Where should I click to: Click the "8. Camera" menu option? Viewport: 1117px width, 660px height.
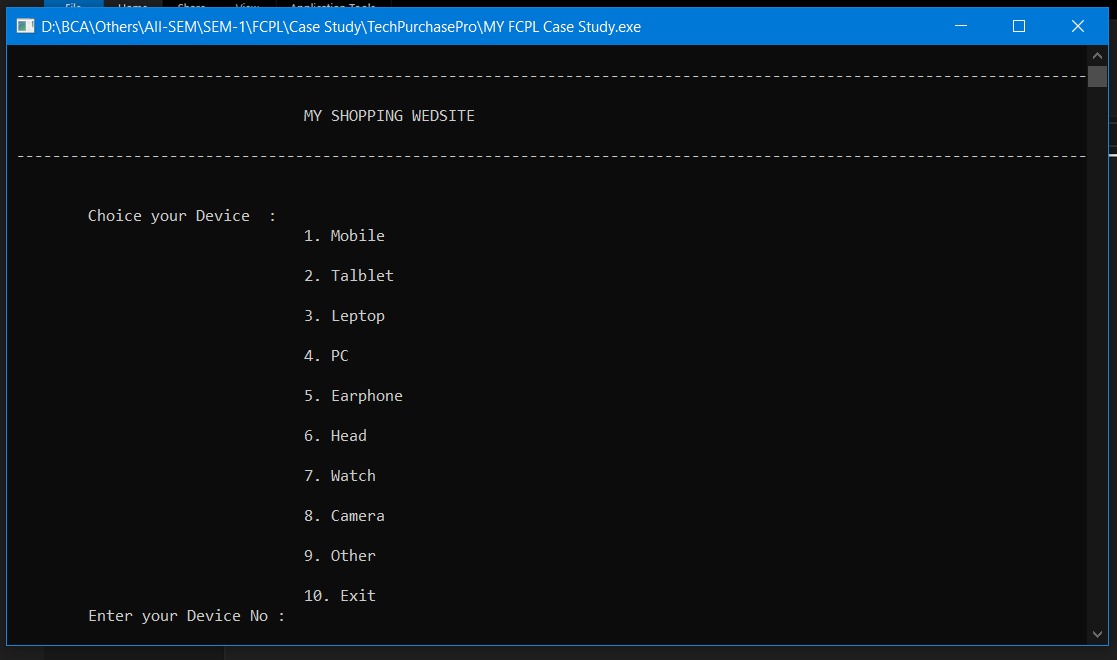tap(344, 516)
